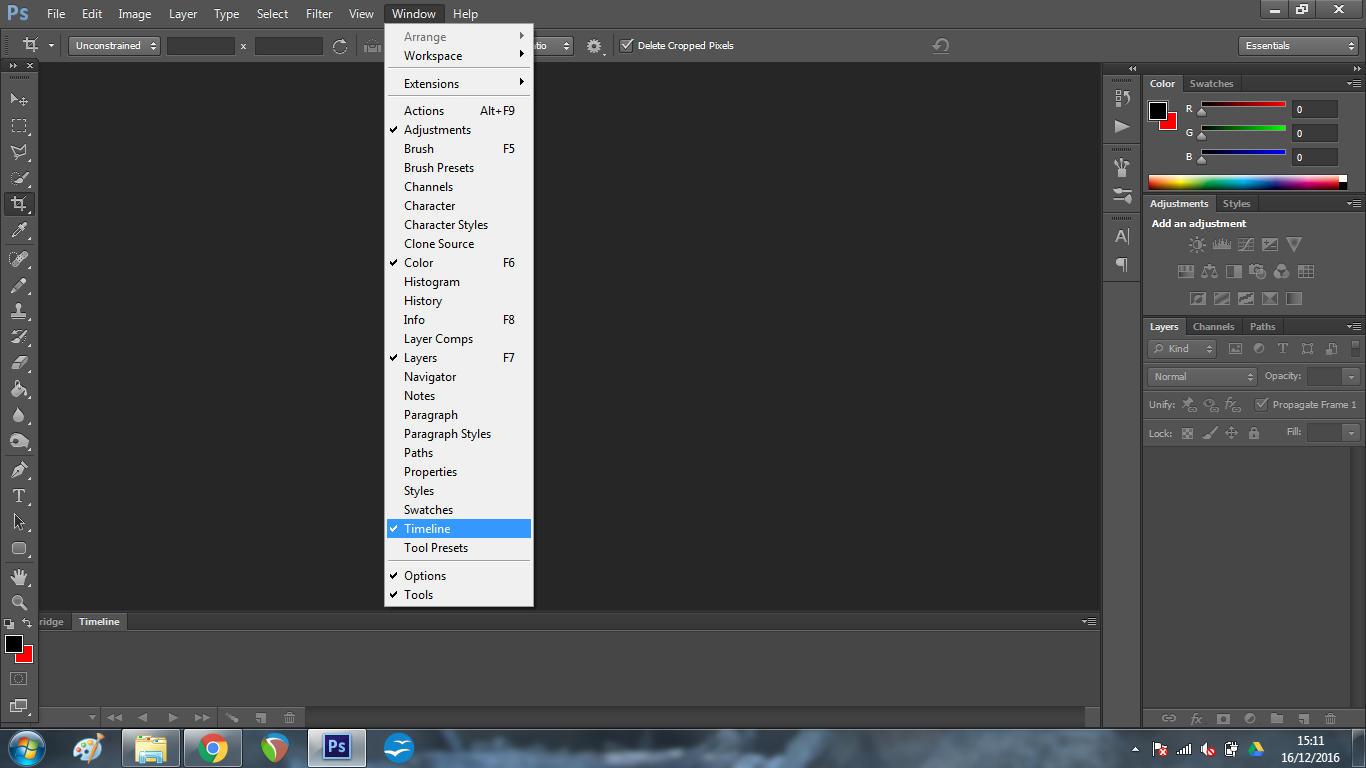
Task: Select the Hand tool
Action: click(18, 577)
